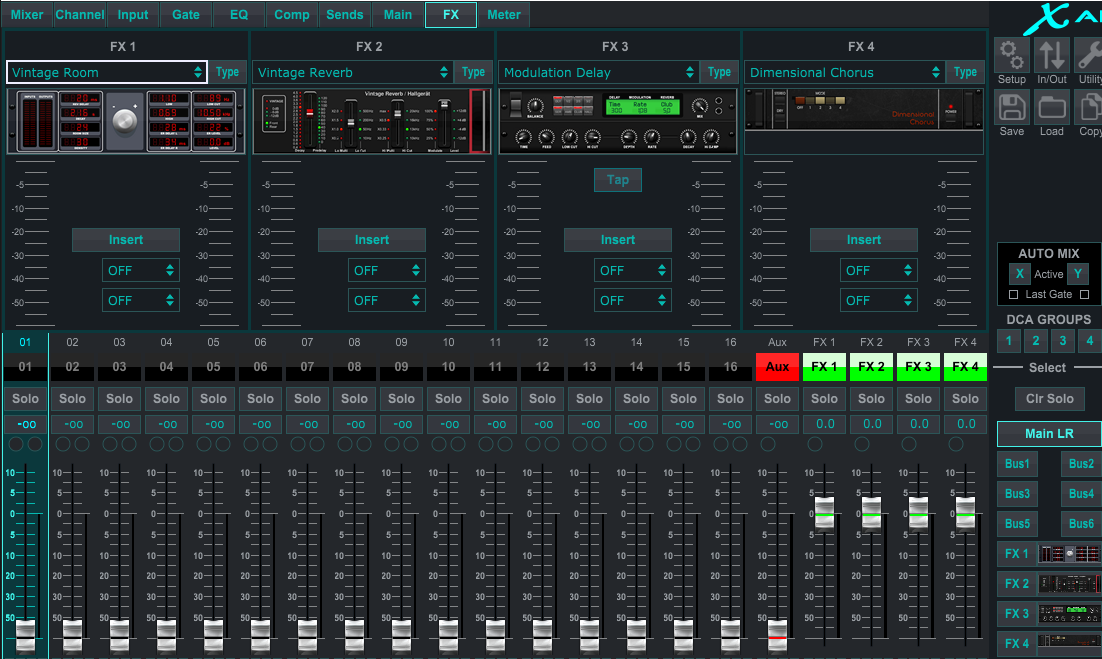Switch to the Sends tab

click(x=344, y=15)
